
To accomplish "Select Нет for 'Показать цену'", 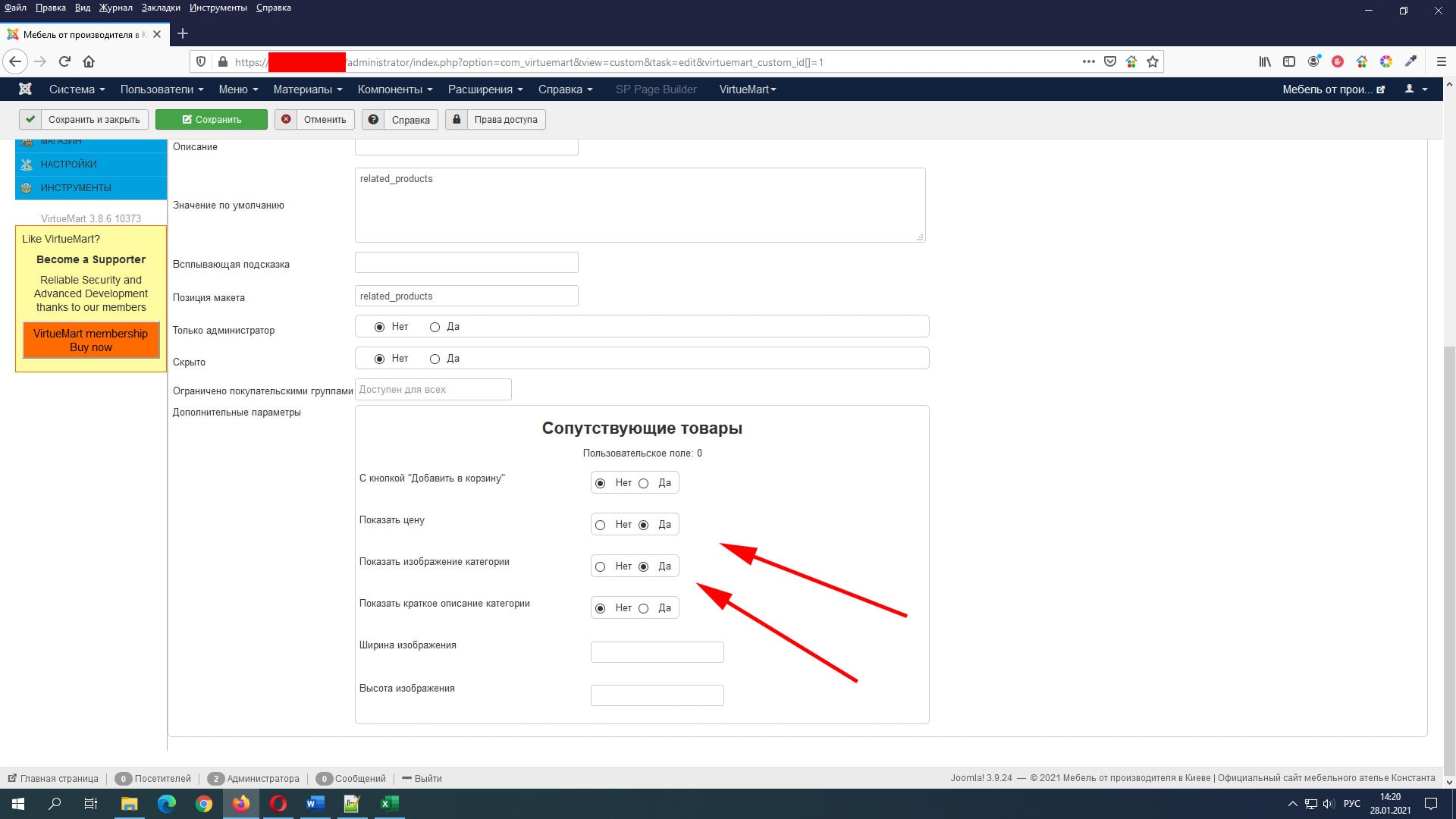I will pos(600,525).
